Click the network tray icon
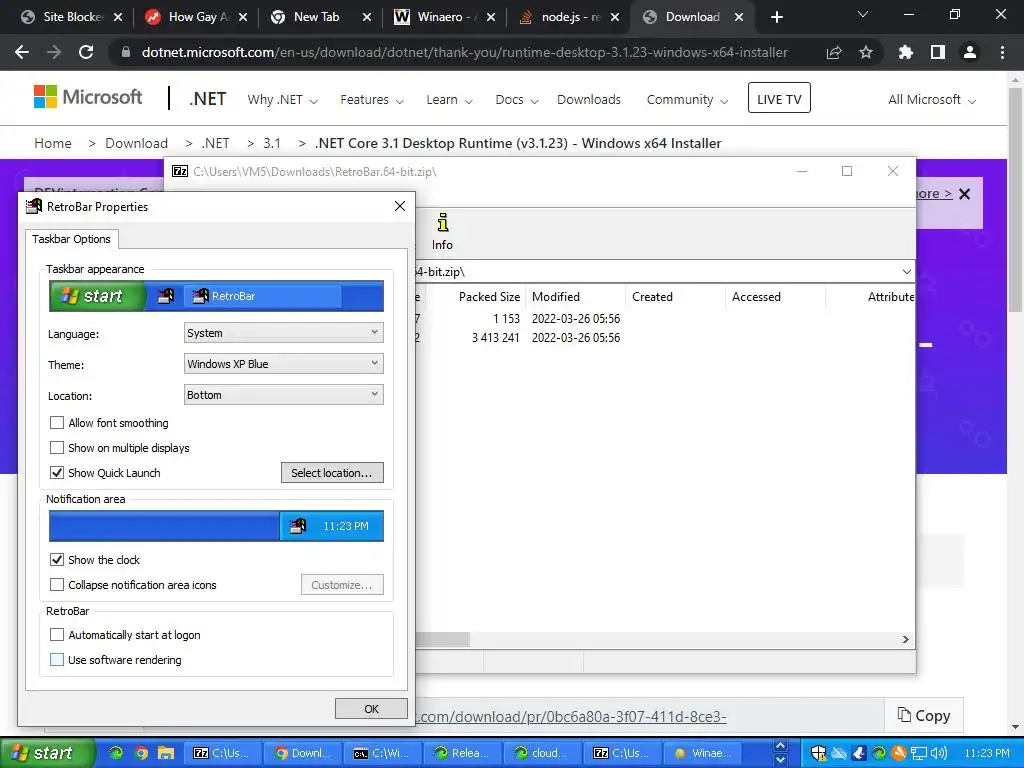Screen dimensions: 1024x768 tap(919, 753)
